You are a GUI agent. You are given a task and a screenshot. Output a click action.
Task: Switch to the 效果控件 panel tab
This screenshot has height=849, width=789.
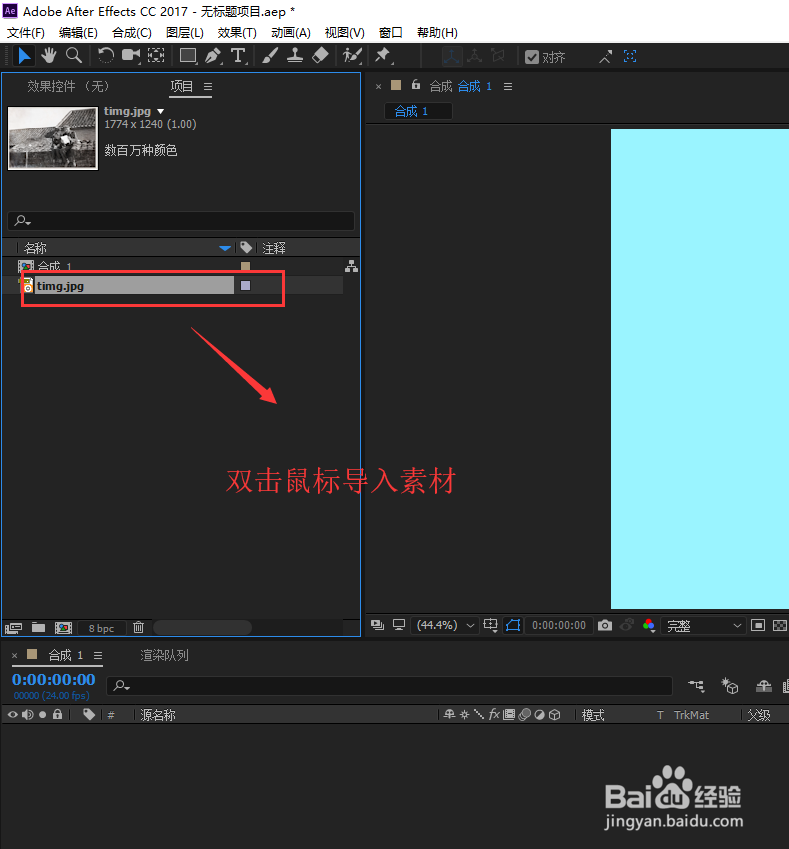(68, 86)
